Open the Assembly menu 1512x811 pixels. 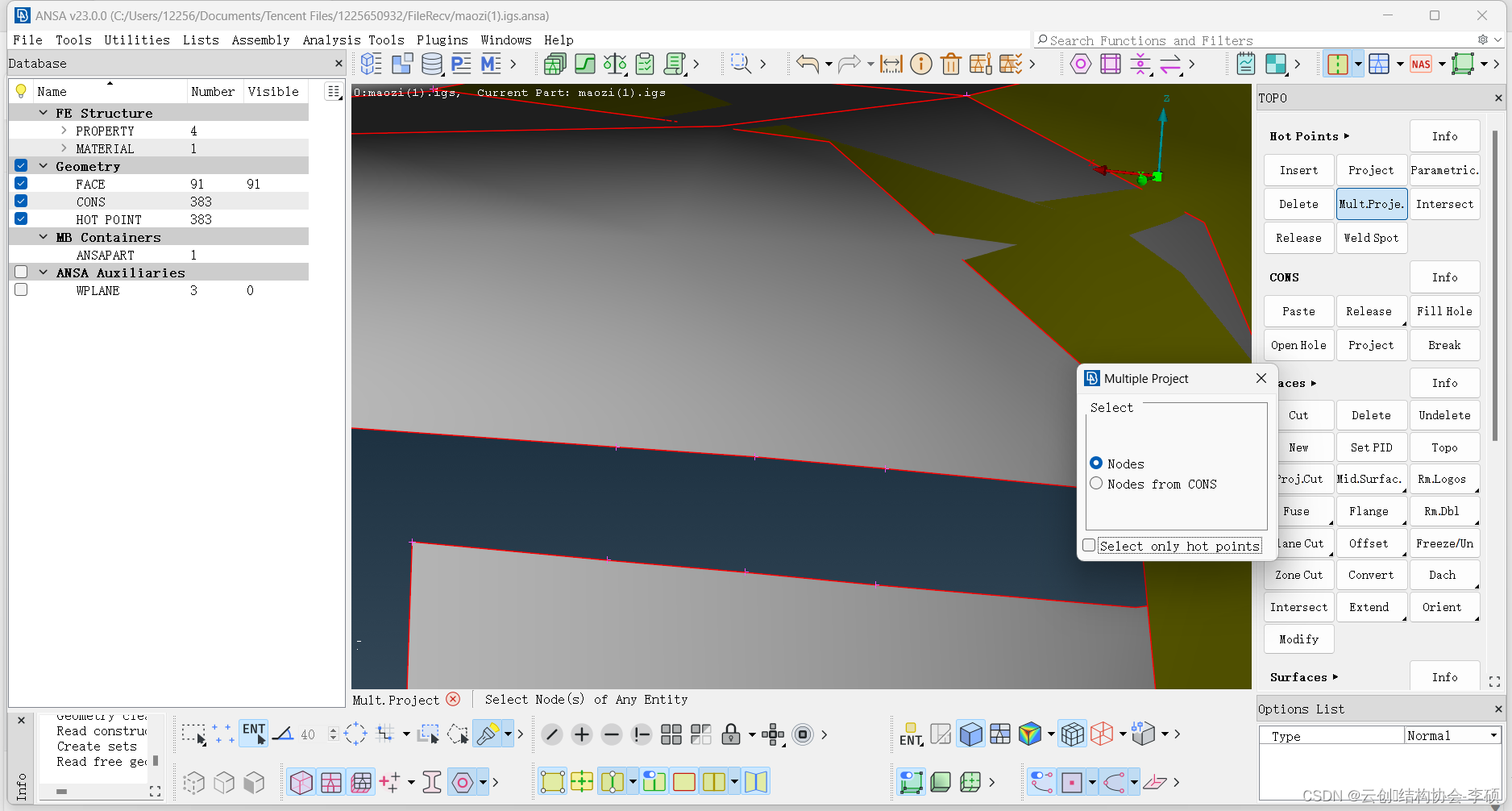(x=260, y=40)
